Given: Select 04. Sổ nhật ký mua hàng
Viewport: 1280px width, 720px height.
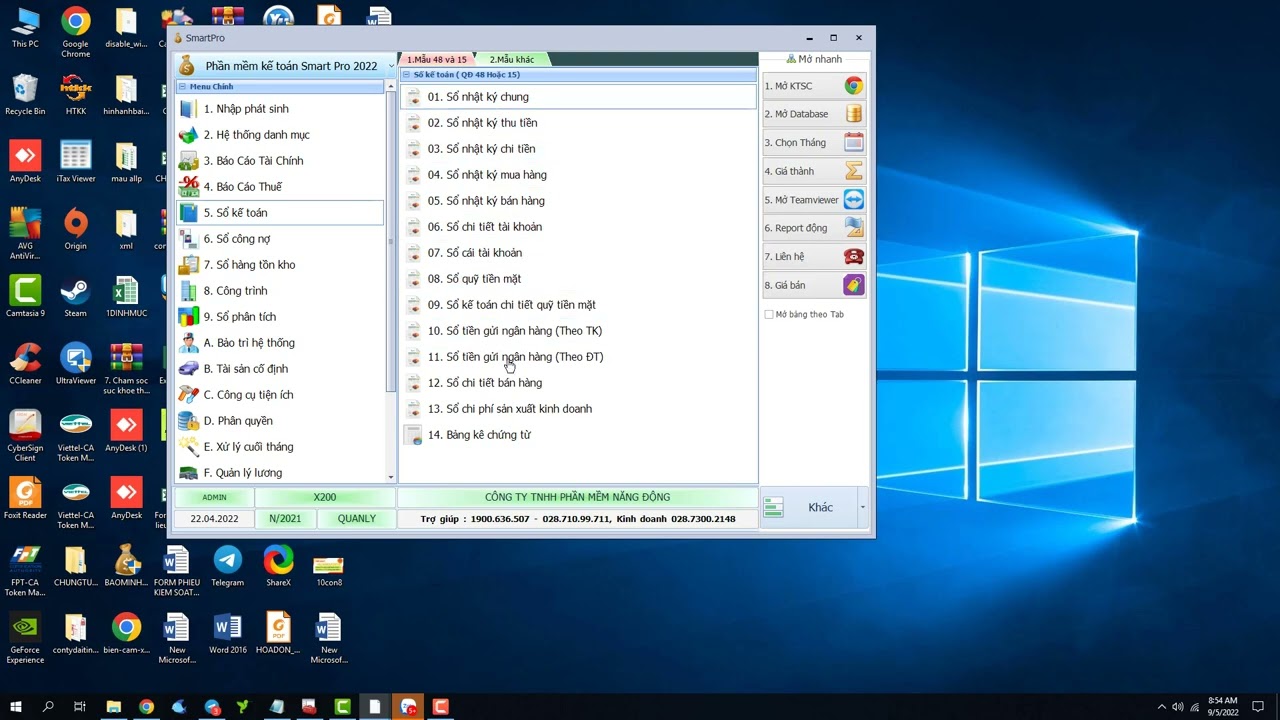Looking at the screenshot, I should (x=578, y=175).
